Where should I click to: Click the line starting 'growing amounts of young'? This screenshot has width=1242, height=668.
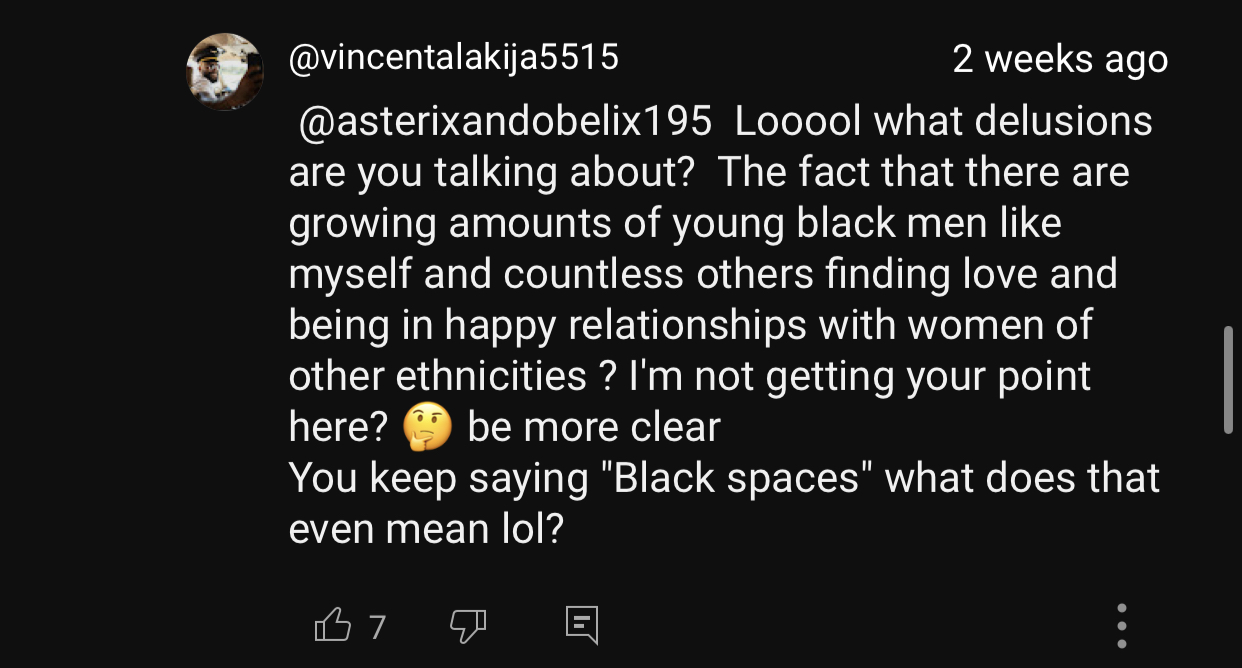click(675, 224)
